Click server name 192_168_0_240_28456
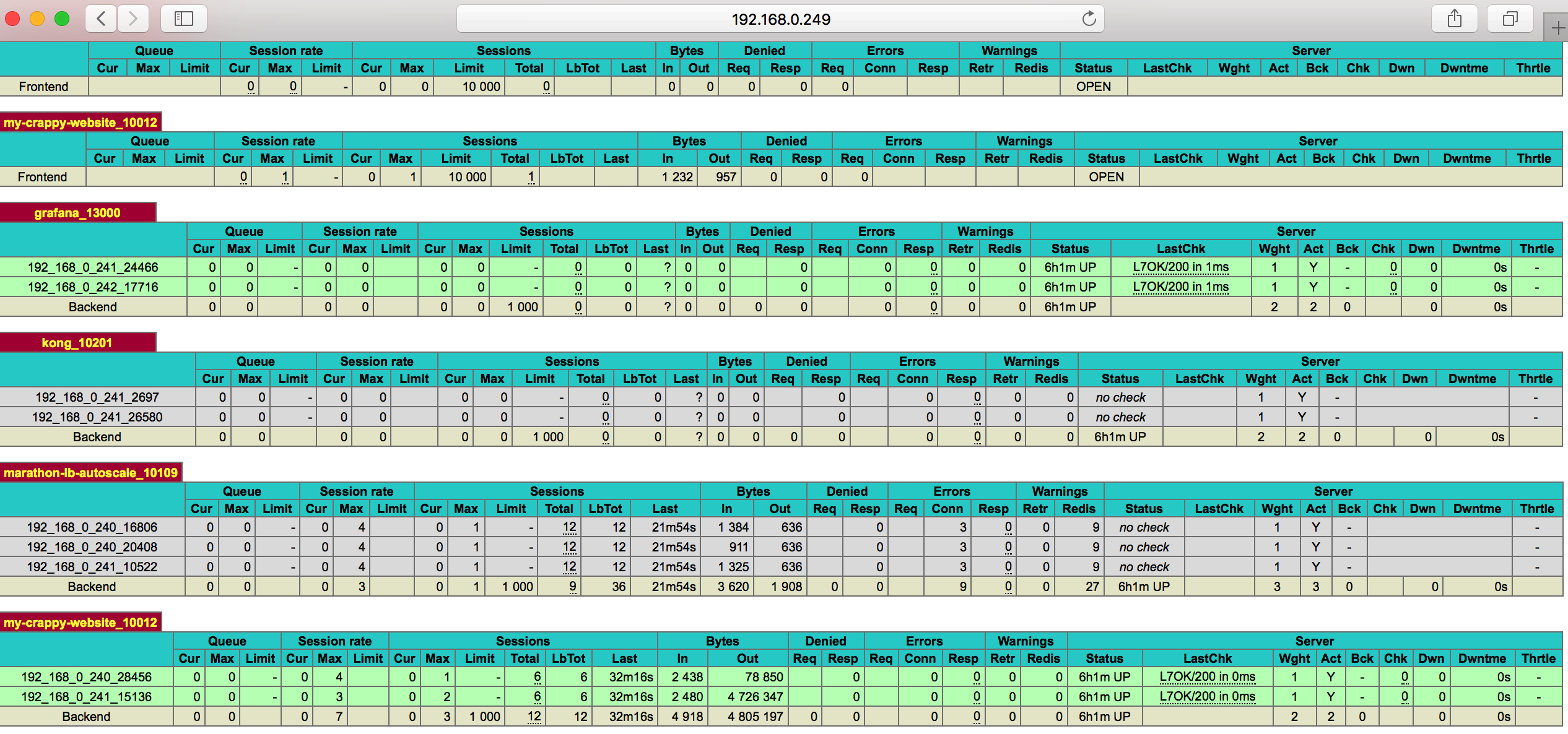 (86, 677)
